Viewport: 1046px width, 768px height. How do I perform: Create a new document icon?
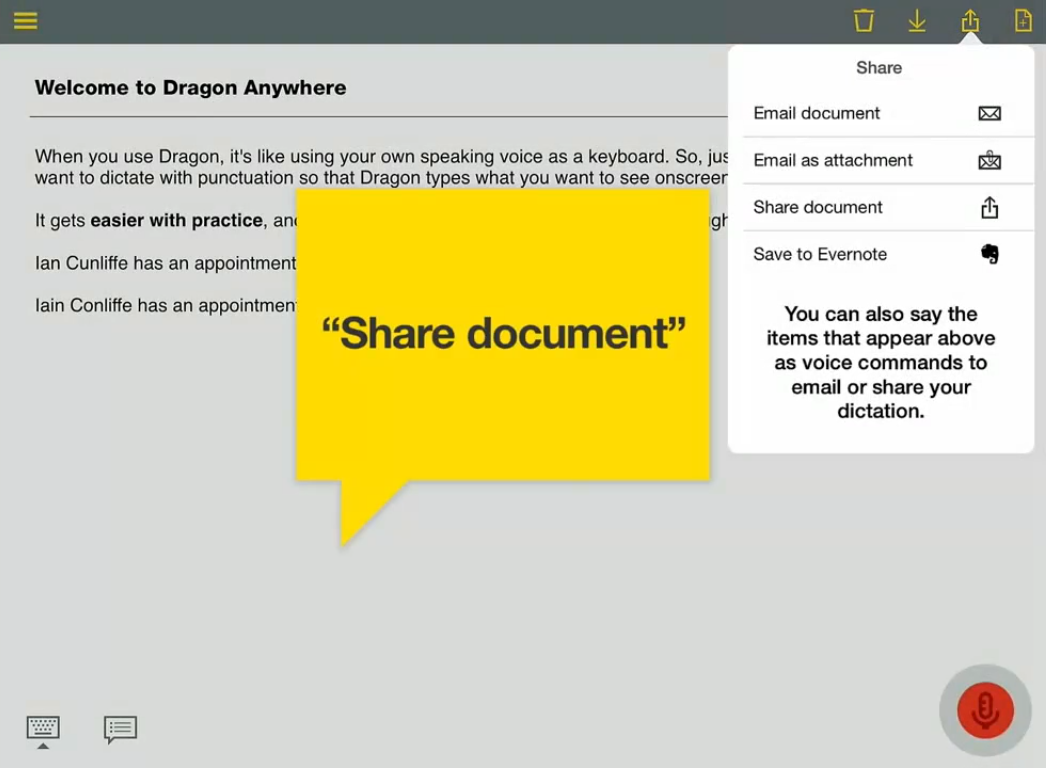pos(1023,21)
